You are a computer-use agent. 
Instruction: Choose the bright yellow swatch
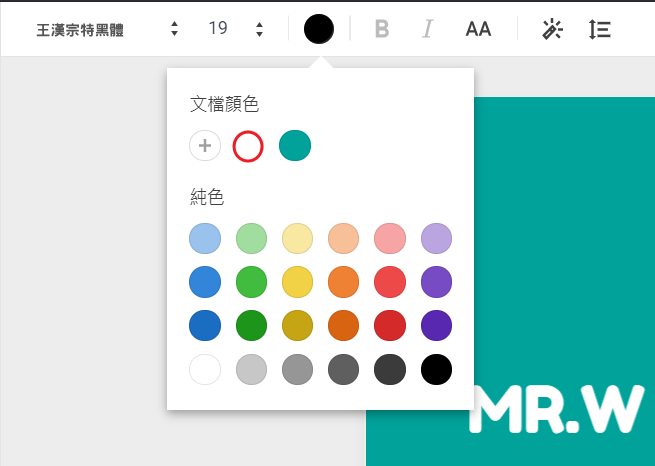(x=297, y=282)
